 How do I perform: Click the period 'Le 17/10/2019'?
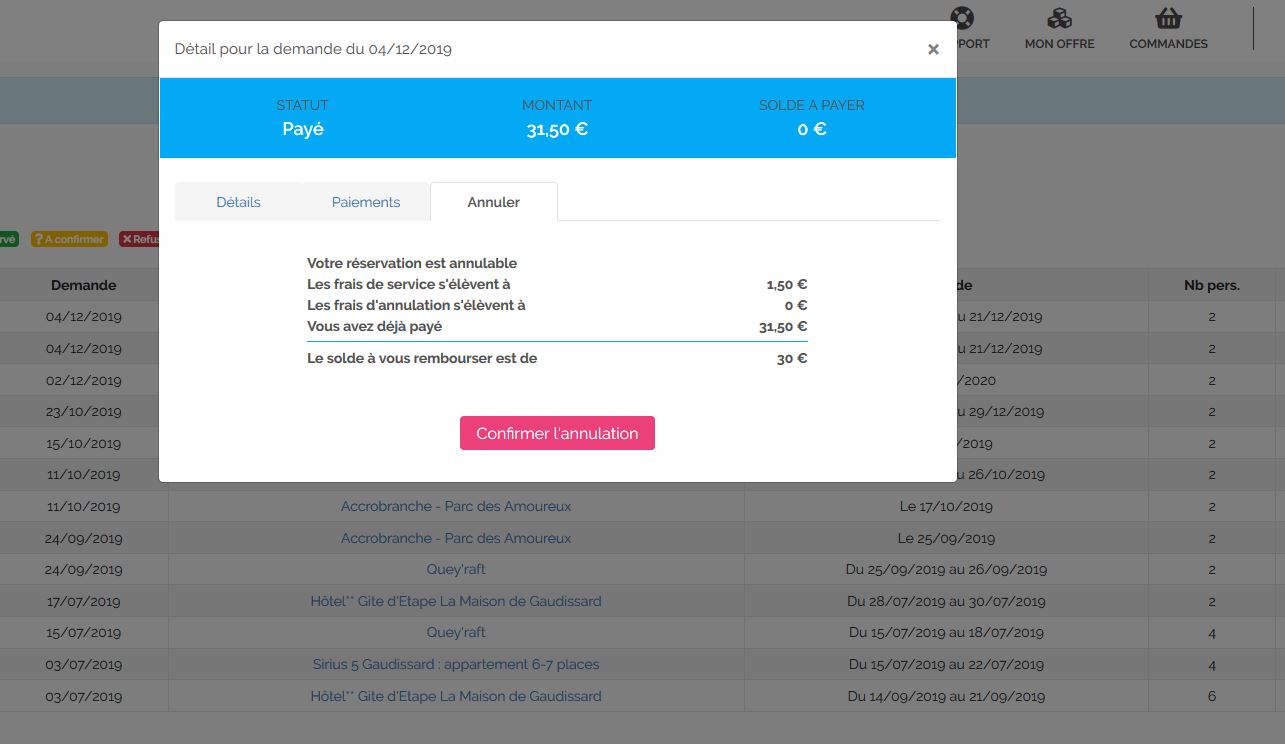point(946,506)
